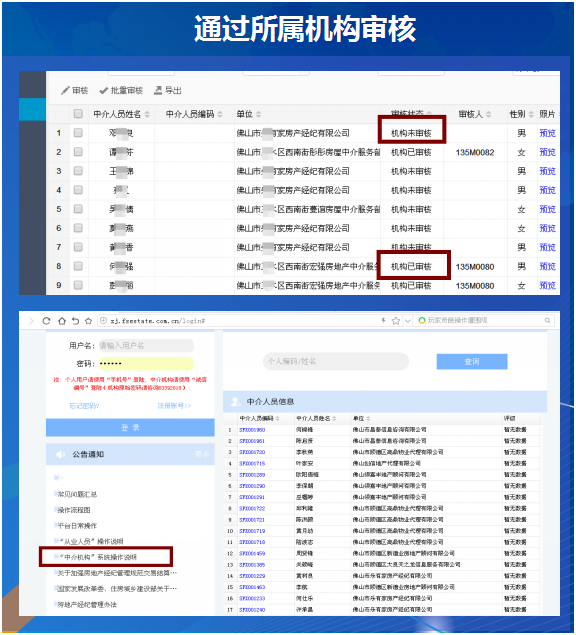Click the 导出 export icon
This screenshot has height=635, width=576.
(158, 90)
